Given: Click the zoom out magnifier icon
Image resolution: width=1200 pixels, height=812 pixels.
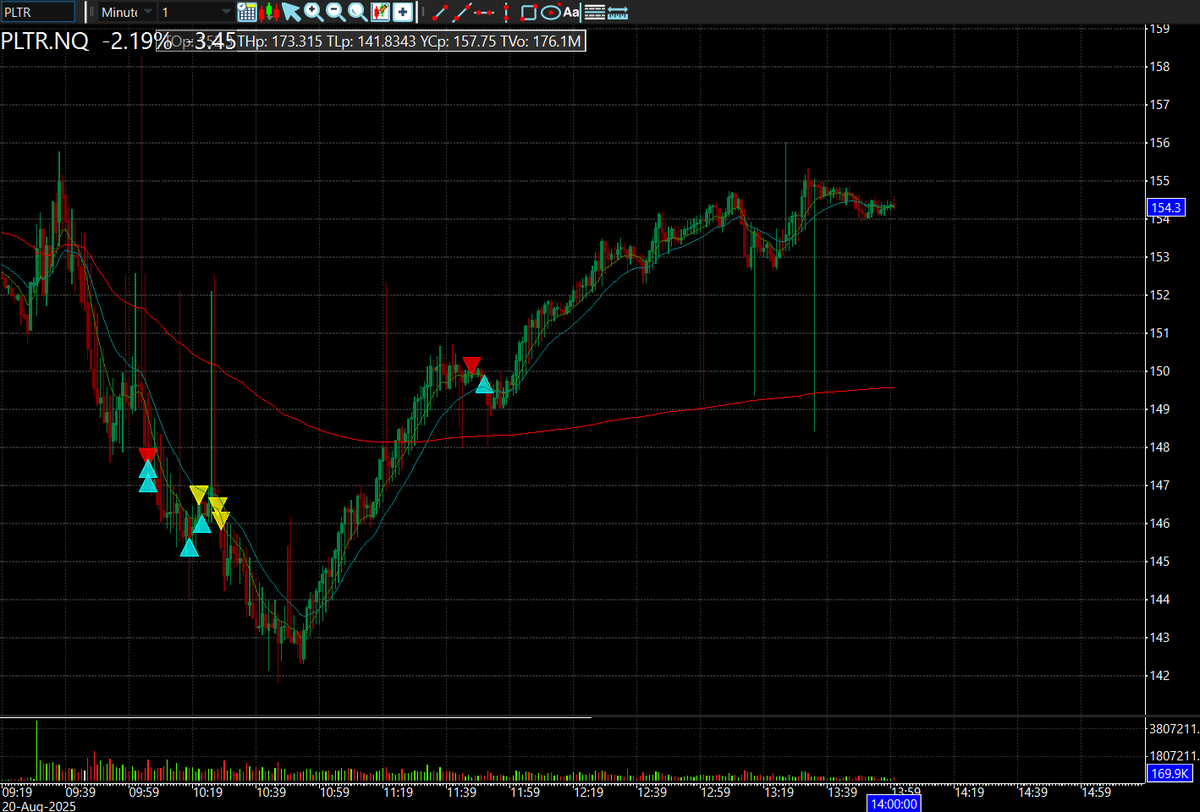Looking at the screenshot, I should [x=335, y=12].
